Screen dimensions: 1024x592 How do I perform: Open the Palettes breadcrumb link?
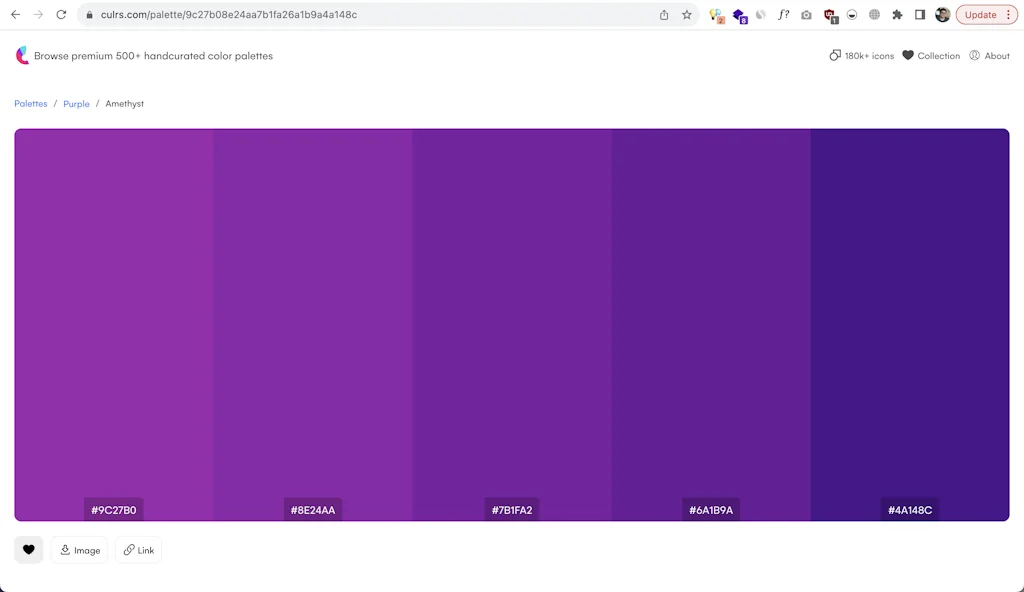click(x=30, y=103)
